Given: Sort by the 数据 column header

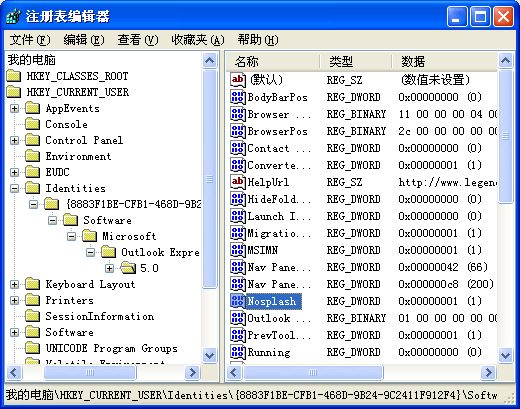Looking at the screenshot, I should coord(444,61).
